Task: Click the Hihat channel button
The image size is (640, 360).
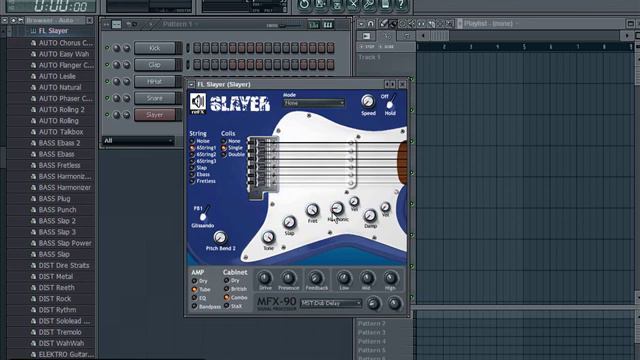Action: (x=155, y=81)
